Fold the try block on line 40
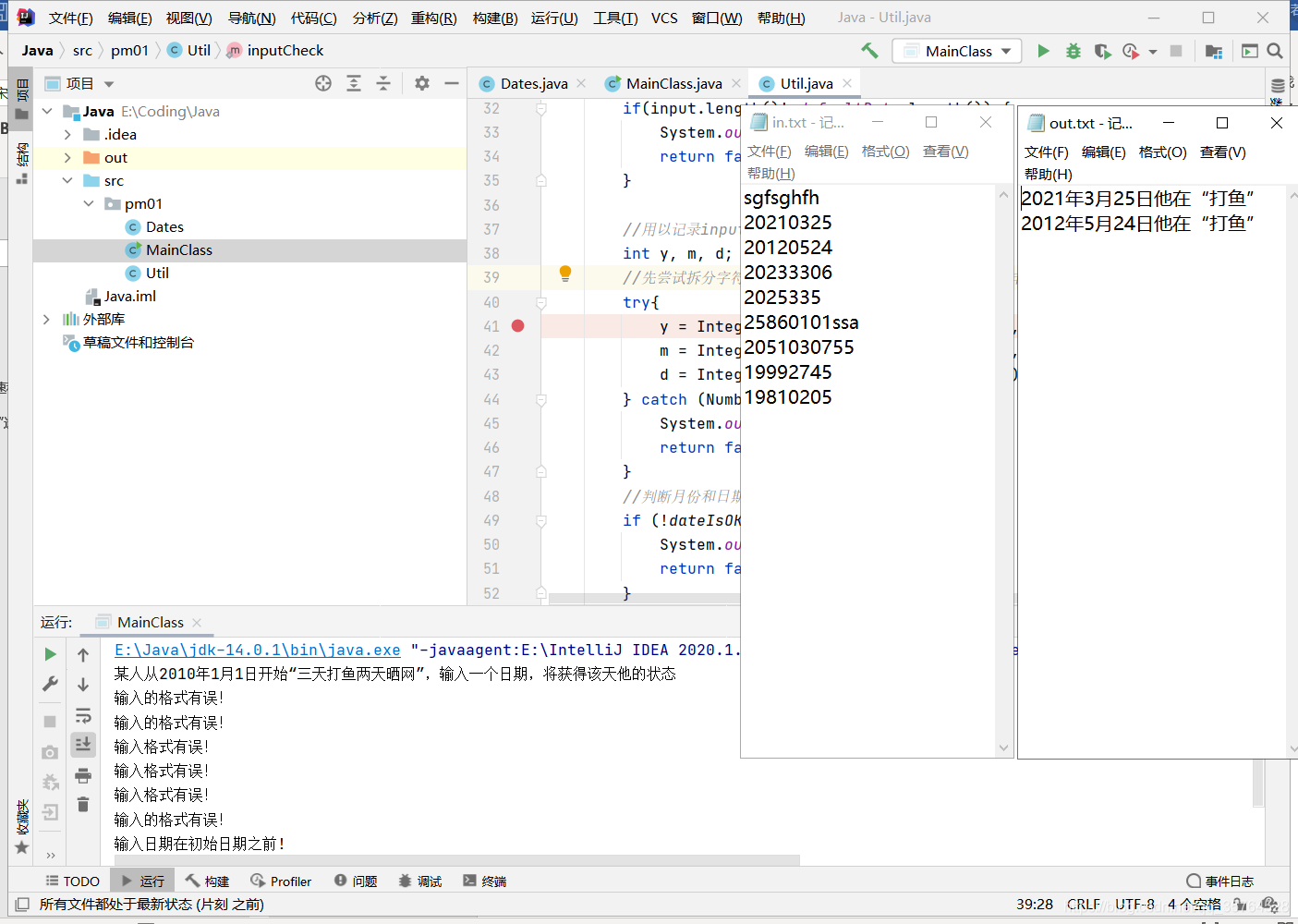This screenshot has height=924, width=1298. (x=541, y=302)
